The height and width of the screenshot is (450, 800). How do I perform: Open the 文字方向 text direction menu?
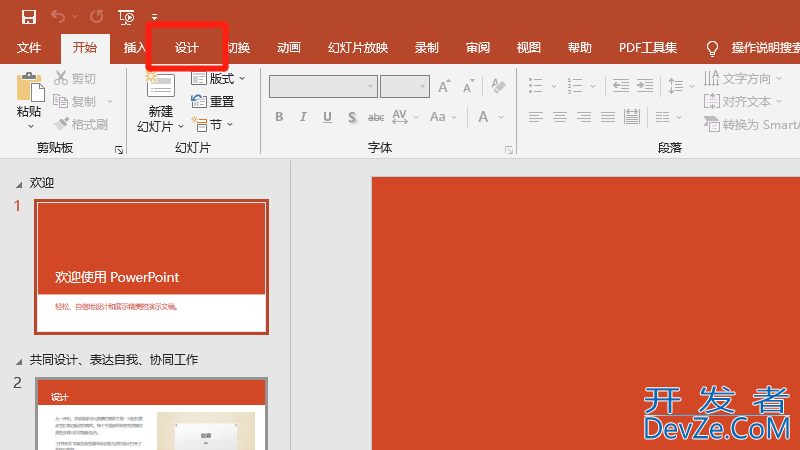[743, 79]
